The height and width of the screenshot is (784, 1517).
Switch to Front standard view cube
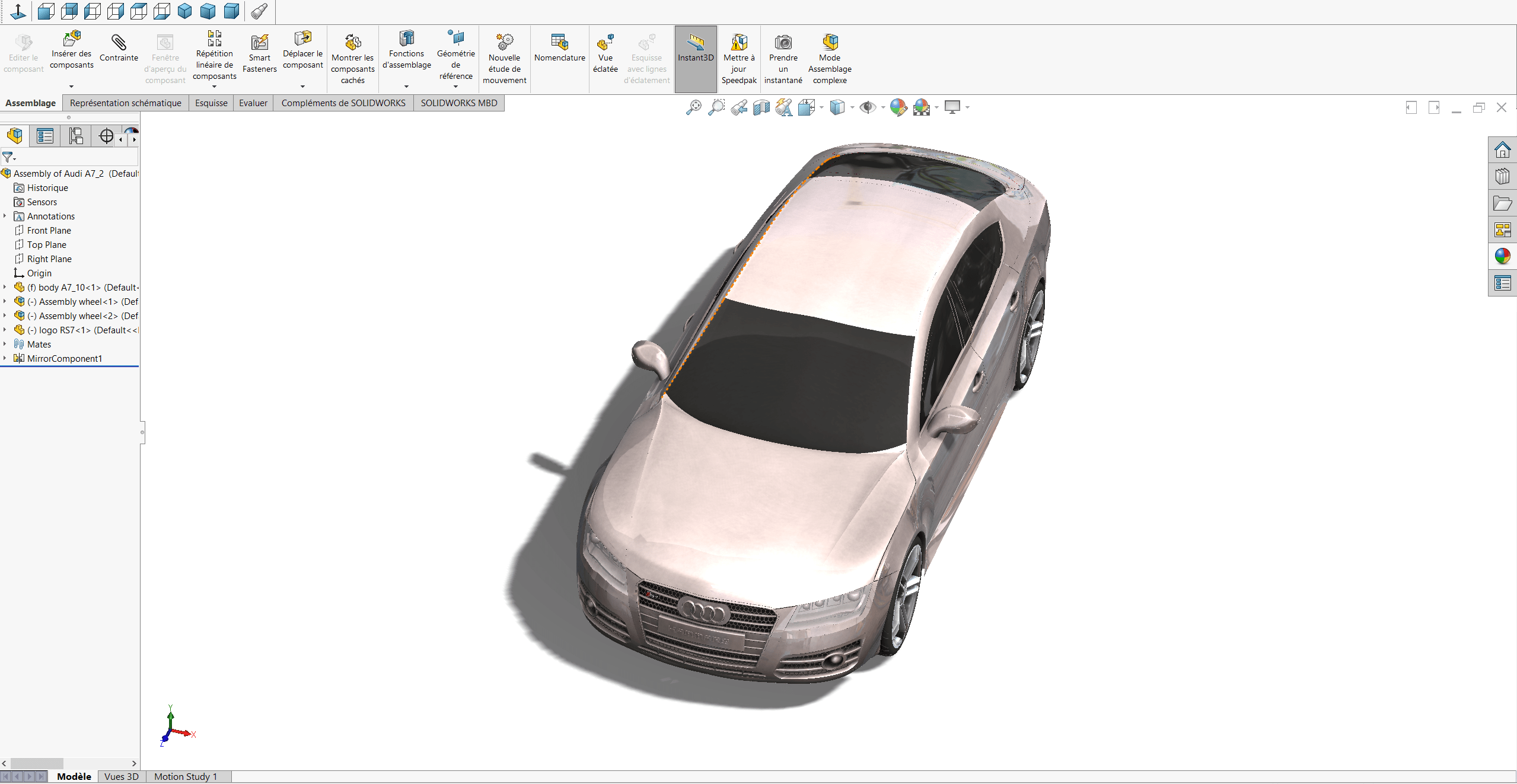click(x=46, y=11)
